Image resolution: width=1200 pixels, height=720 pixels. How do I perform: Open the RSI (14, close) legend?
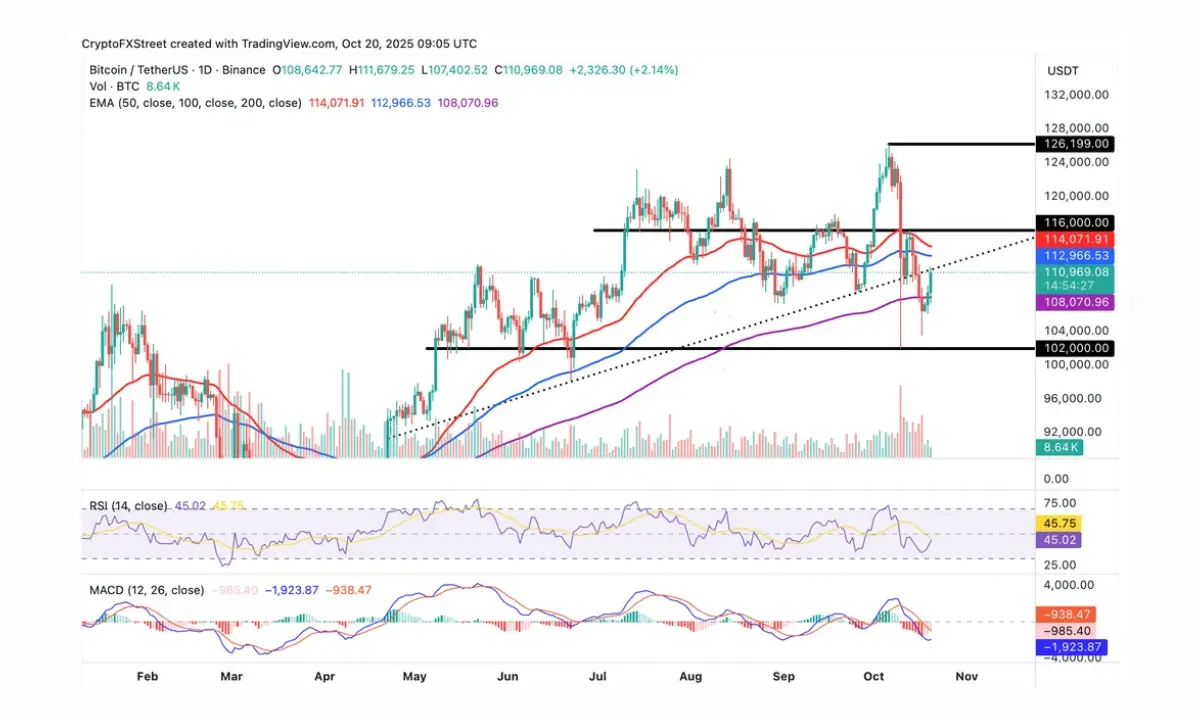[x=124, y=506]
